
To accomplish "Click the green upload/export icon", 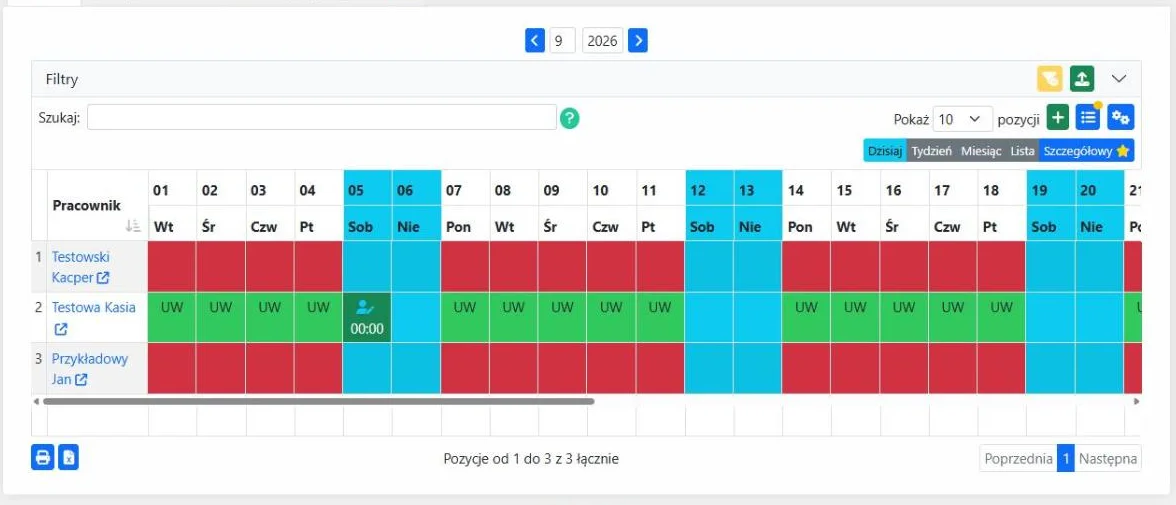I will (x=1082, y=79).
